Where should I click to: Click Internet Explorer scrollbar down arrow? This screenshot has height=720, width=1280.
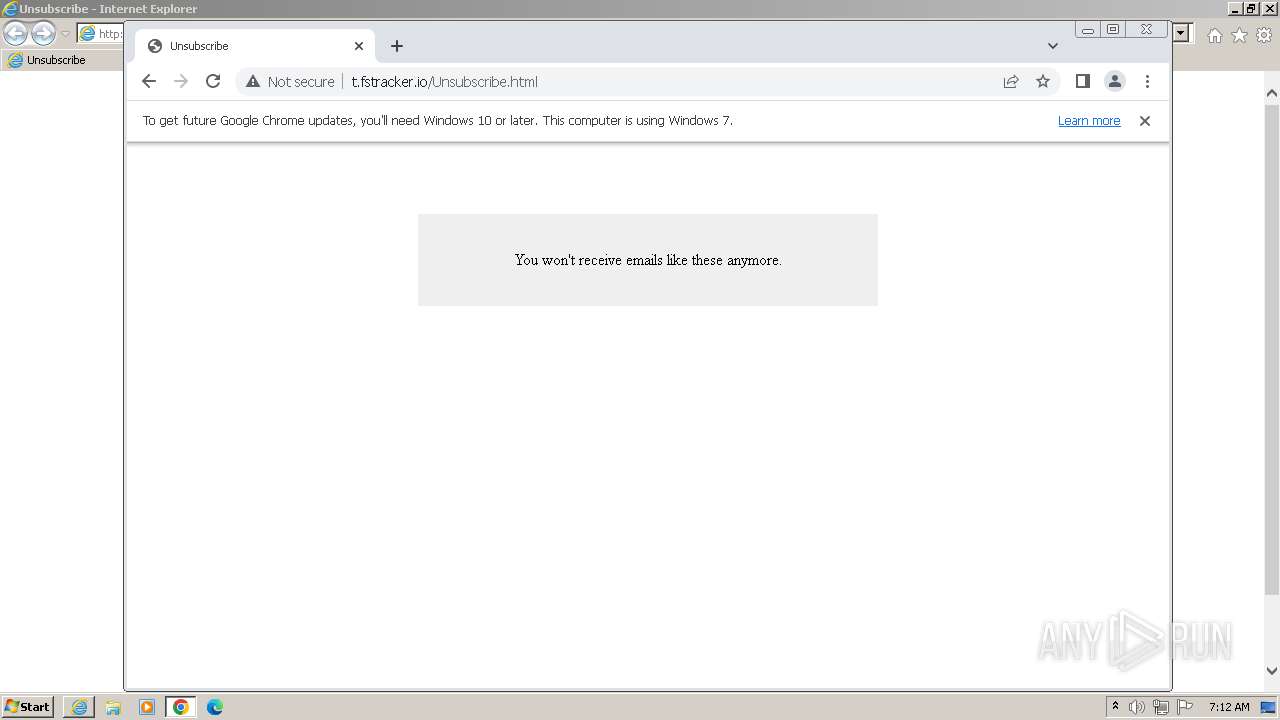1272,672
